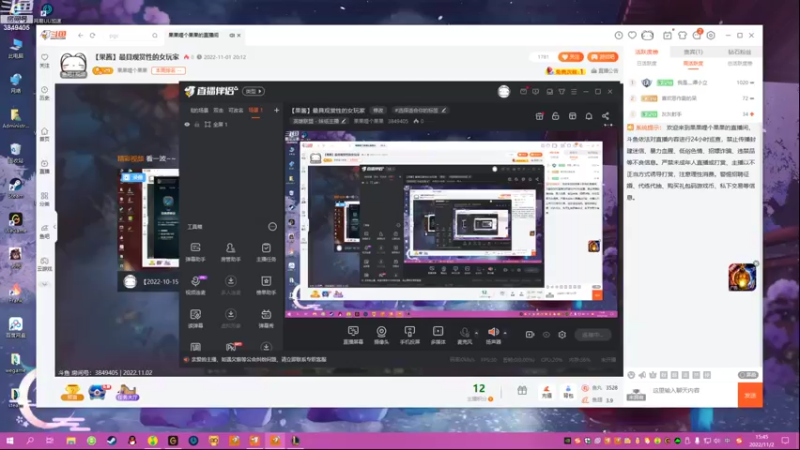Viewport: 800px width, 450px height.
Task: Toggle the switch above chat send button
Action: [x=748, y=375]
